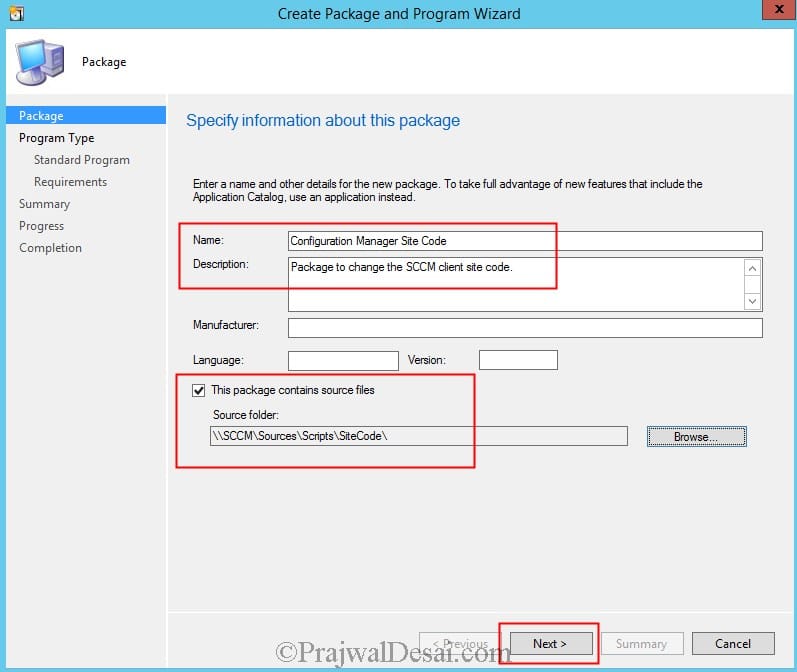The height and width of the screenshot is (672, 797).
Task: Open the Standard Program step
Action: pos(82,160)
